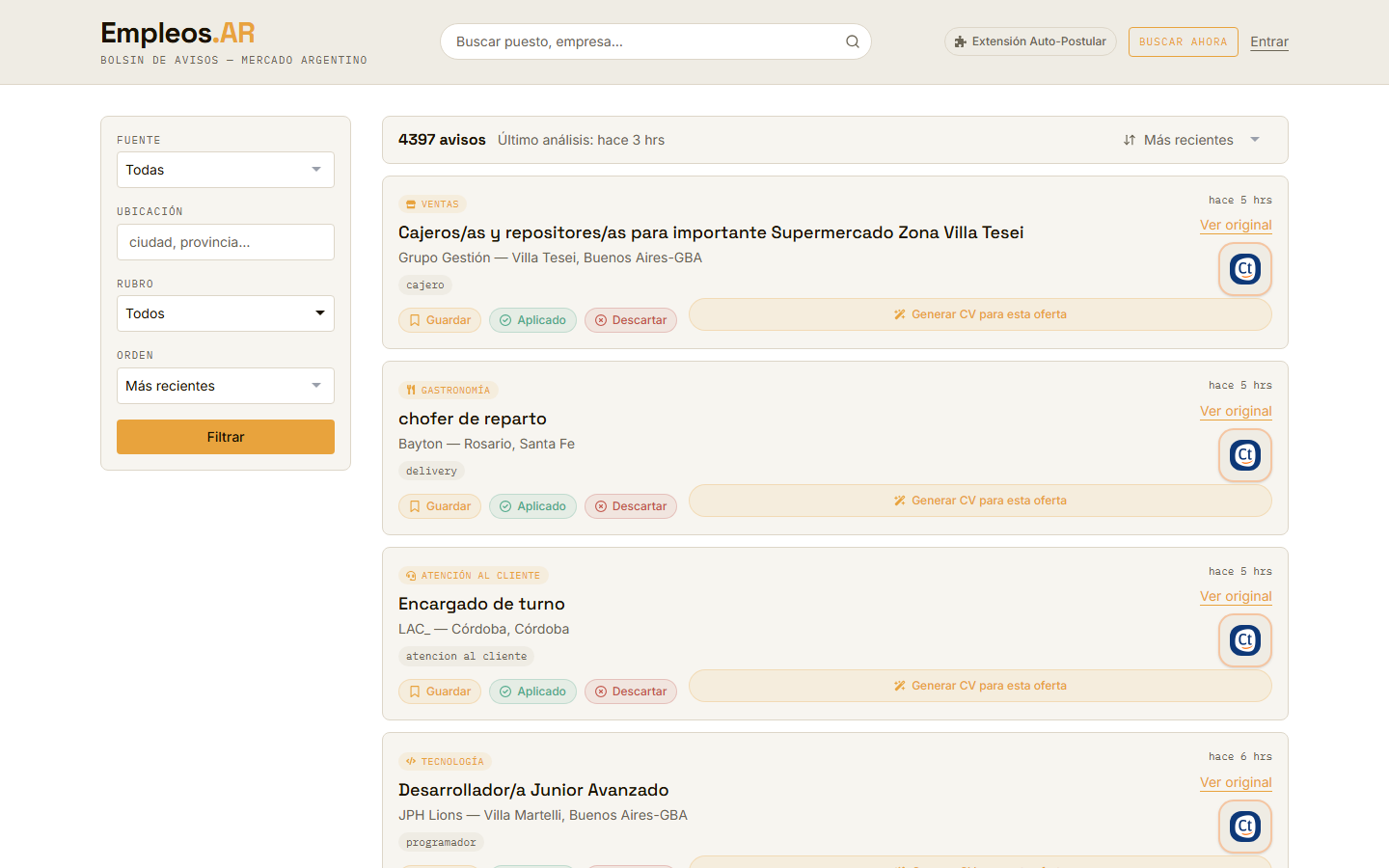Viewport: 1389px width, 868px height.
Task: Click the Atención al Cliente category tag
Action: [x=473, y=576]
